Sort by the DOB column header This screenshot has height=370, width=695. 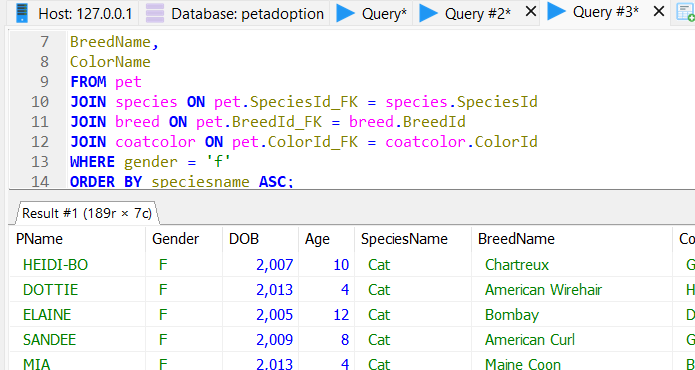coord(260,239)
